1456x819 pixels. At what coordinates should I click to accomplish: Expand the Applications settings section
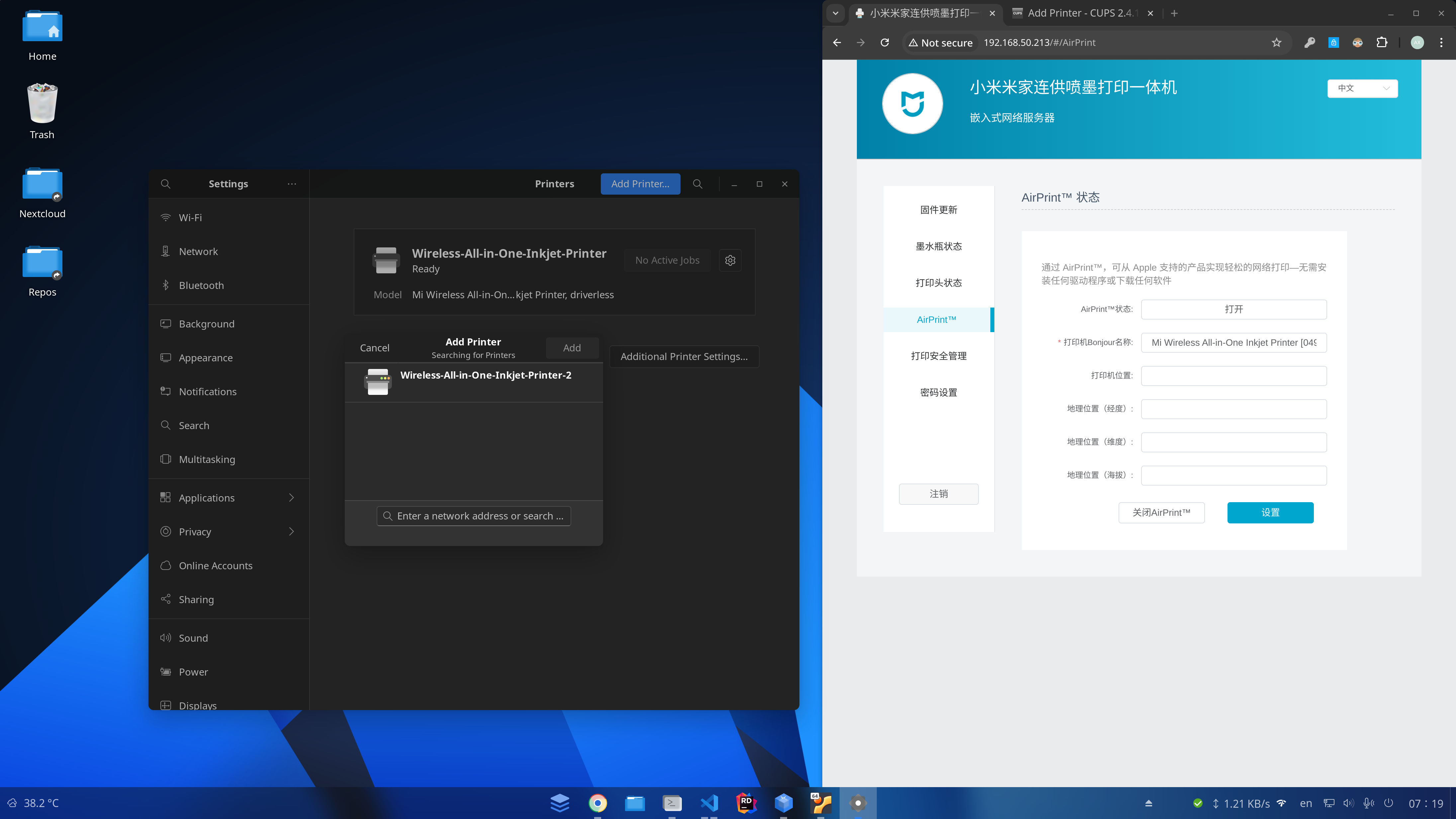229,498
